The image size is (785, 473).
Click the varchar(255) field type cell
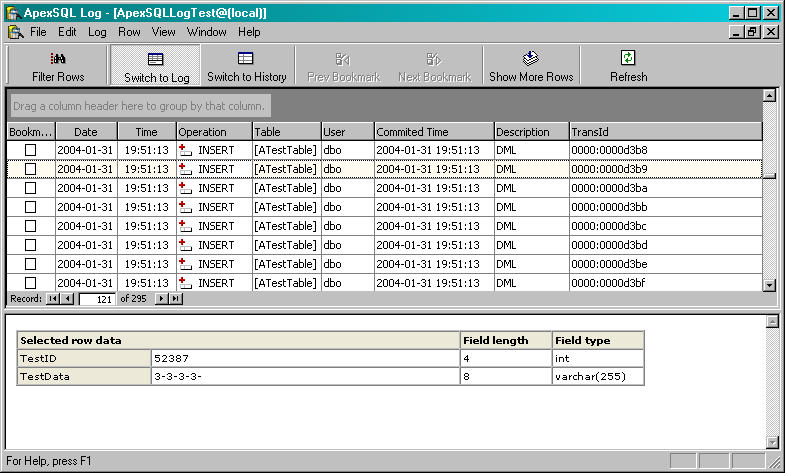click(x=598, y=376)
